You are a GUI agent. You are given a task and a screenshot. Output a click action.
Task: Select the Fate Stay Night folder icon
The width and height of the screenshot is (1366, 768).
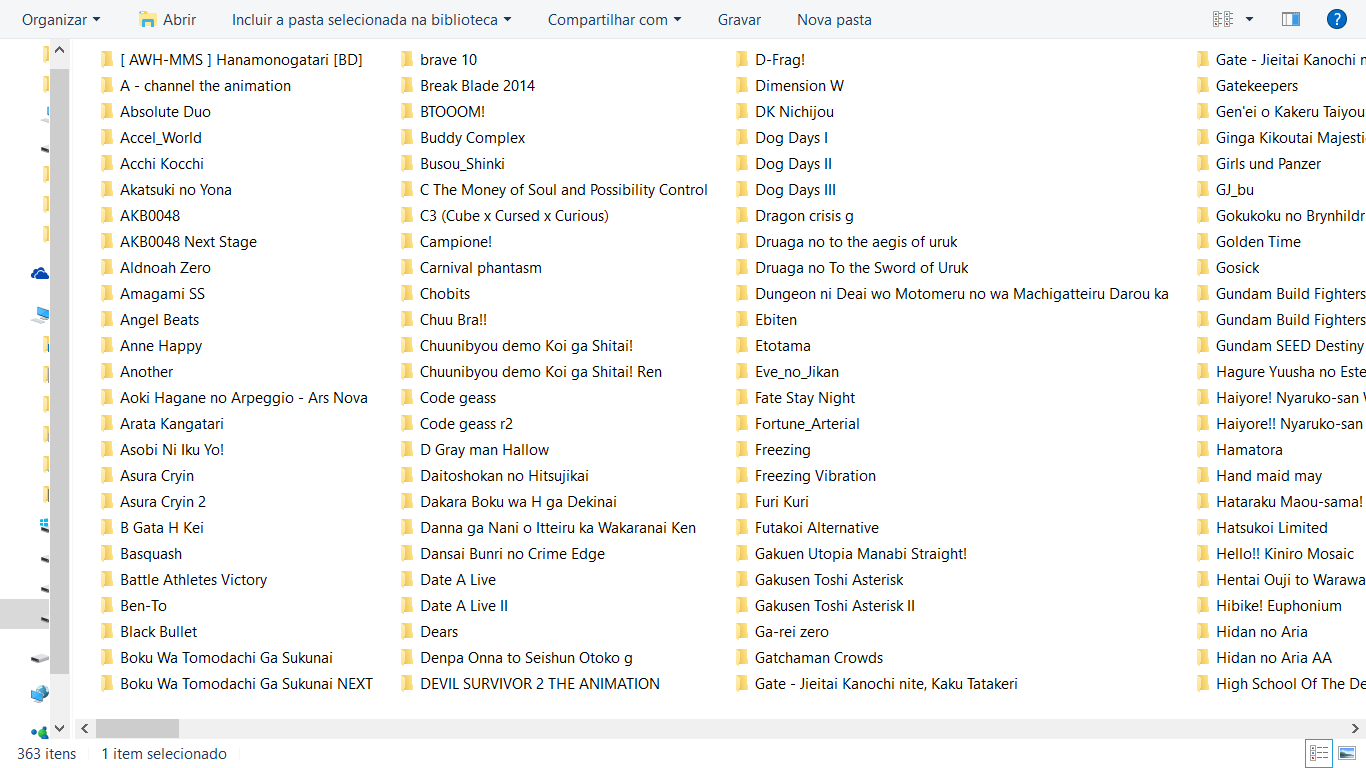(742, 397)
